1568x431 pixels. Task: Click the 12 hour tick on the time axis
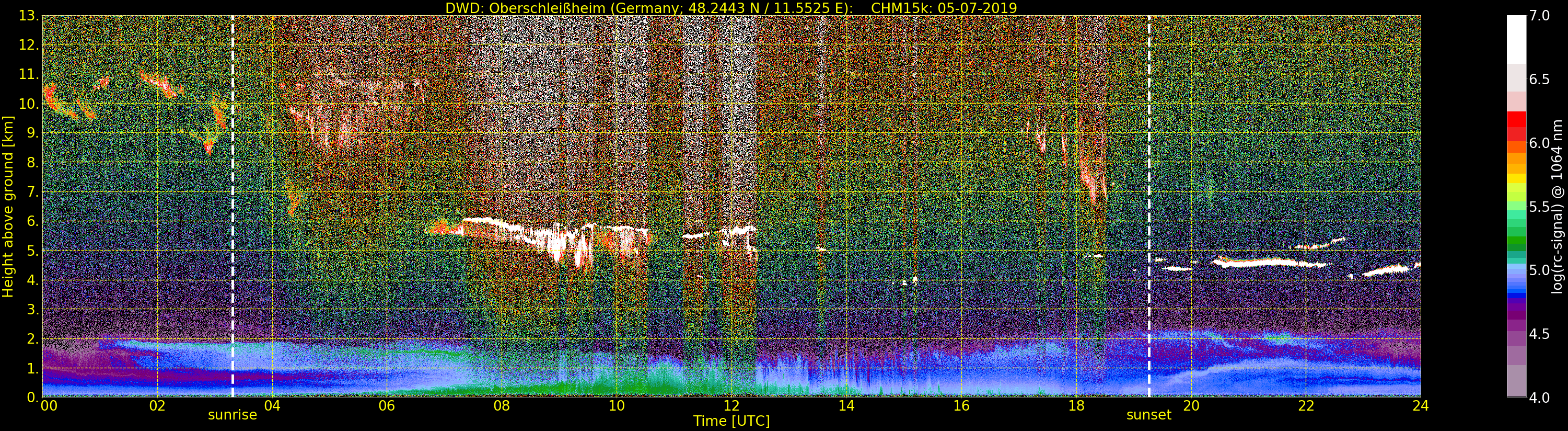point(731,406)
